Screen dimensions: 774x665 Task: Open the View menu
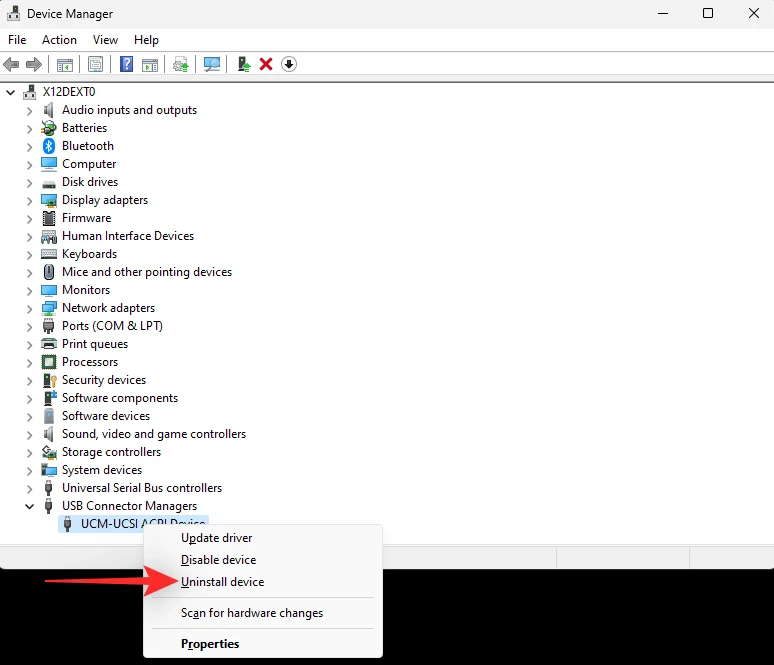[106, 39]
